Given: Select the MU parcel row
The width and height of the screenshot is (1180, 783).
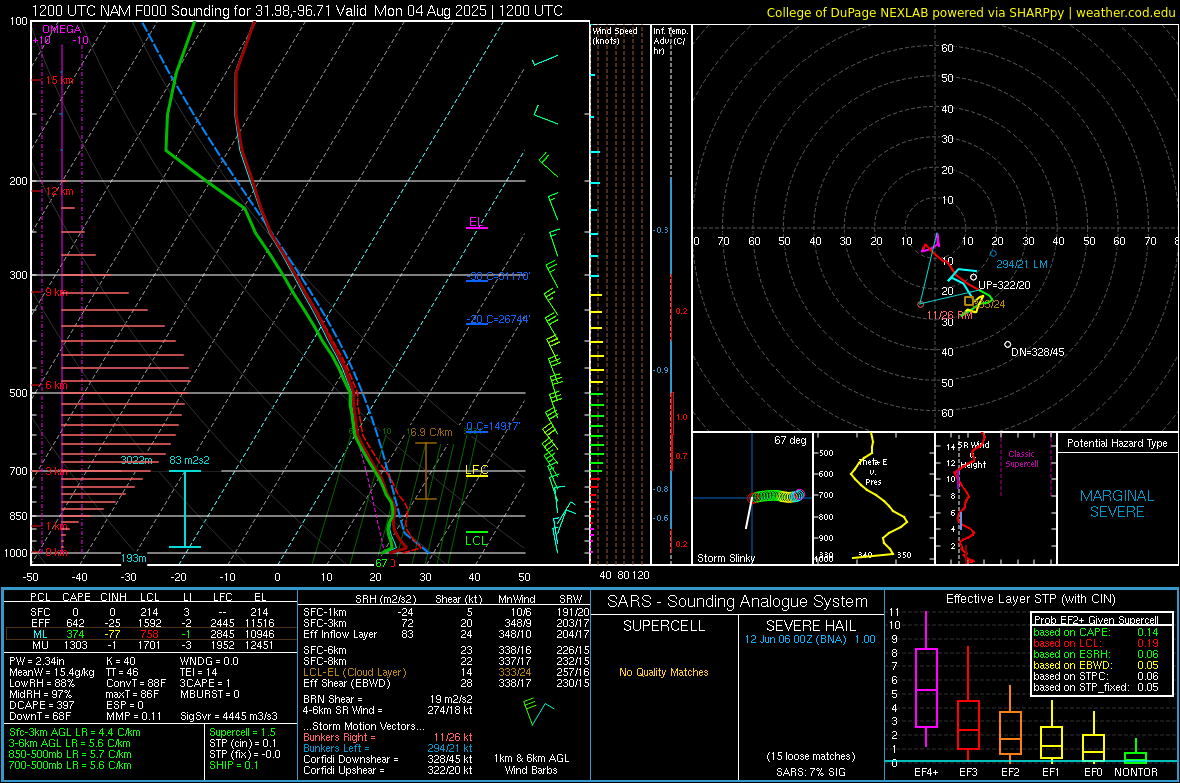Looking at the screenshot, I should pos(151,644).
